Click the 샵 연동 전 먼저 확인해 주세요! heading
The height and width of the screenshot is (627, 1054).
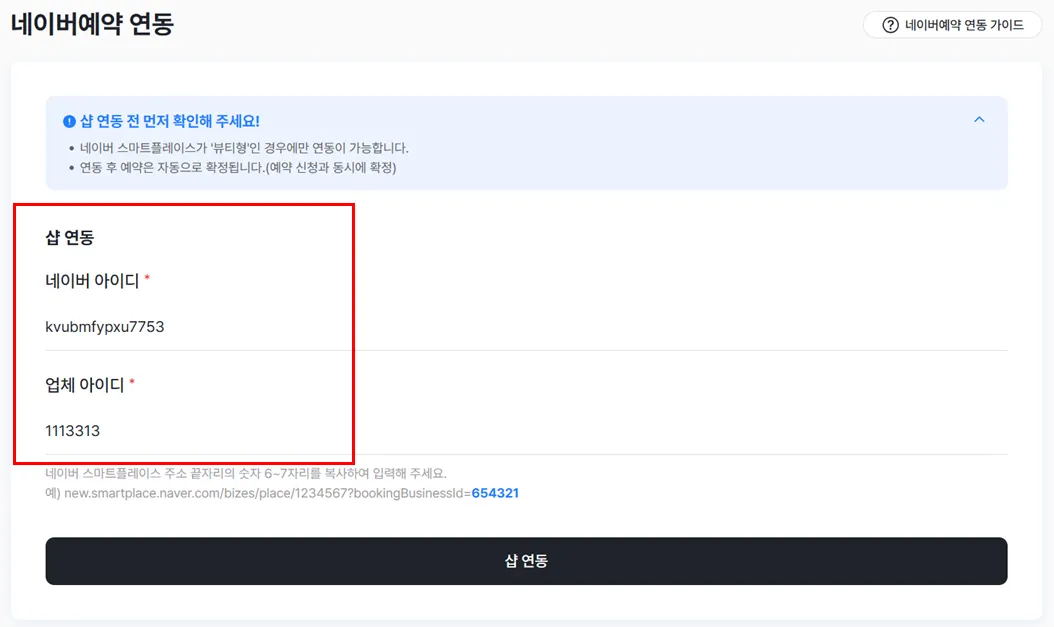pyautogui.click(x=169, y=122)
